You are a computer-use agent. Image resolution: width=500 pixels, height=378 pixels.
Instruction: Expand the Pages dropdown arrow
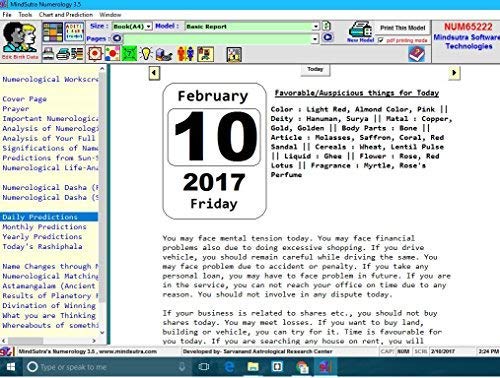pyautogui.click(x=315, y=39)
